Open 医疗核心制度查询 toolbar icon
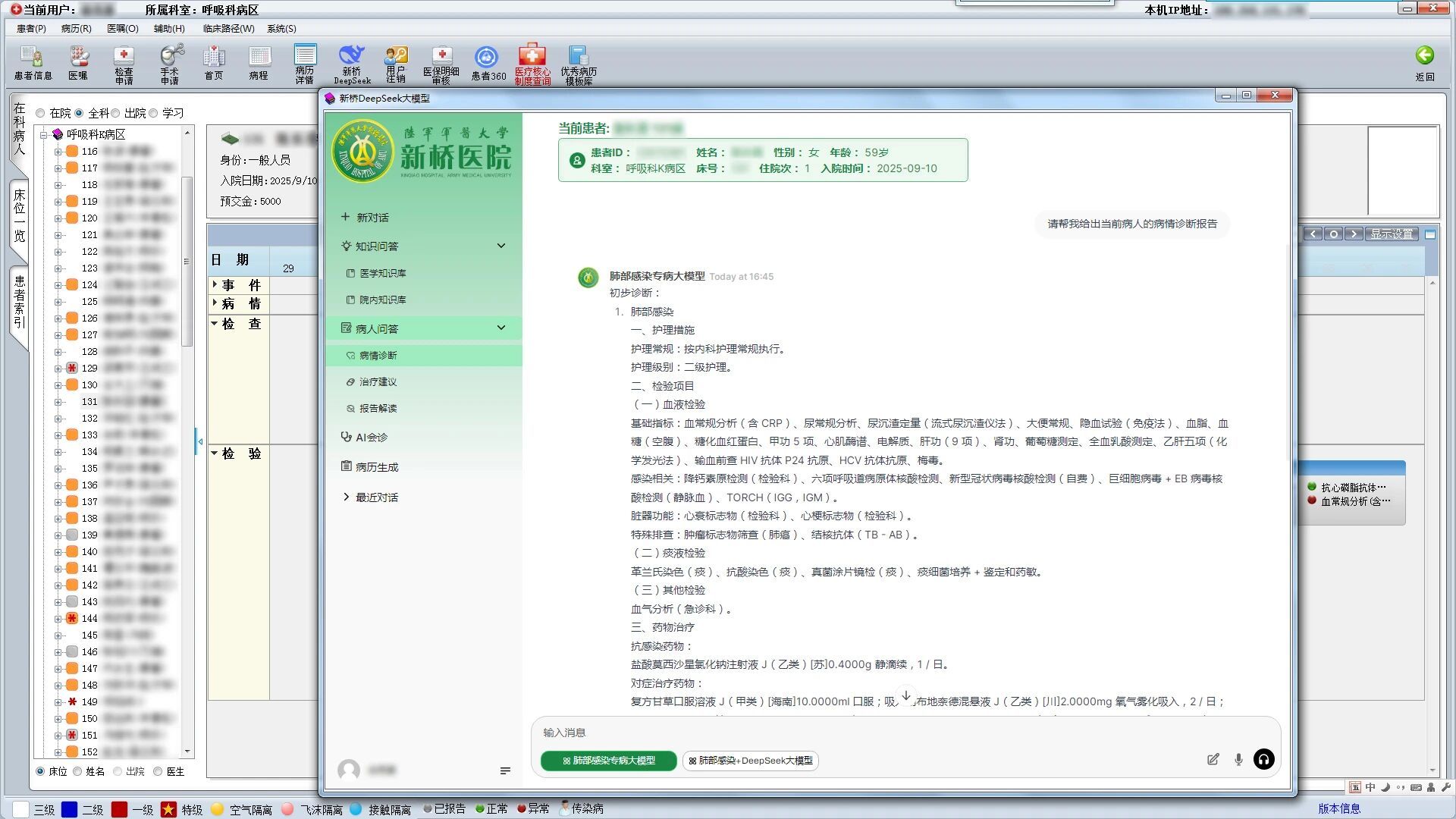Screen dimensions: 1456x819 point(532,64)
